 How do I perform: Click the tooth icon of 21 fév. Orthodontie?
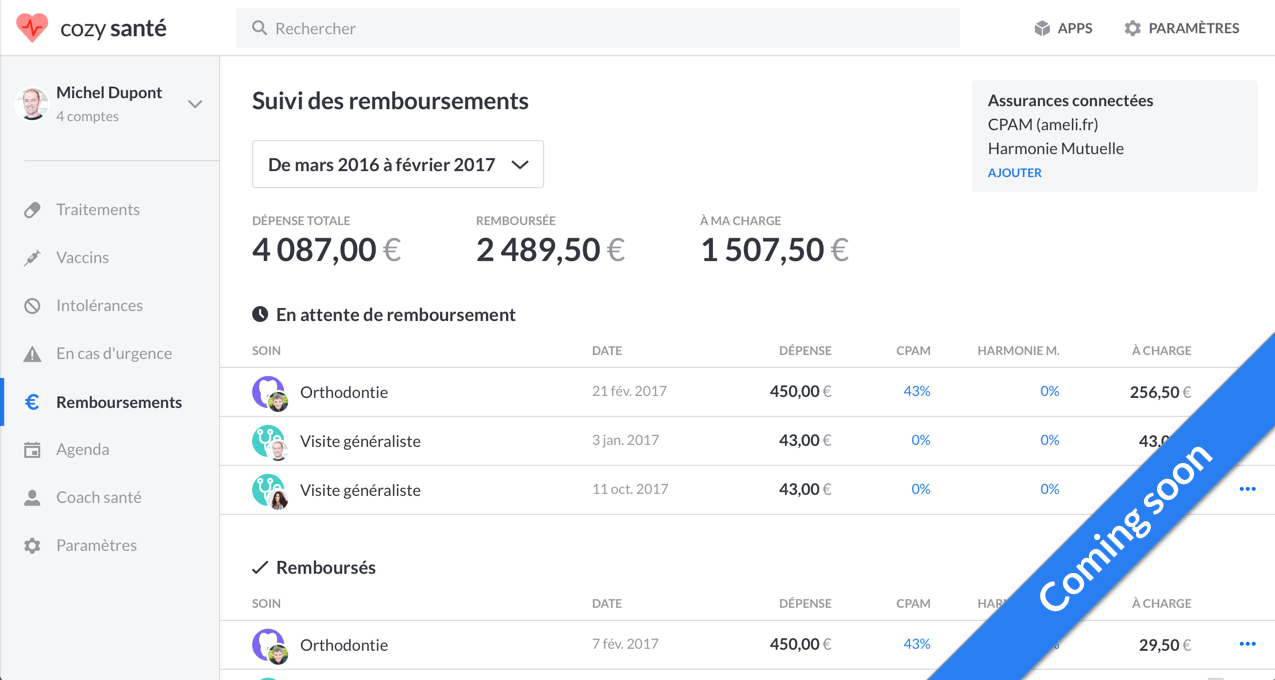[268, 391]
